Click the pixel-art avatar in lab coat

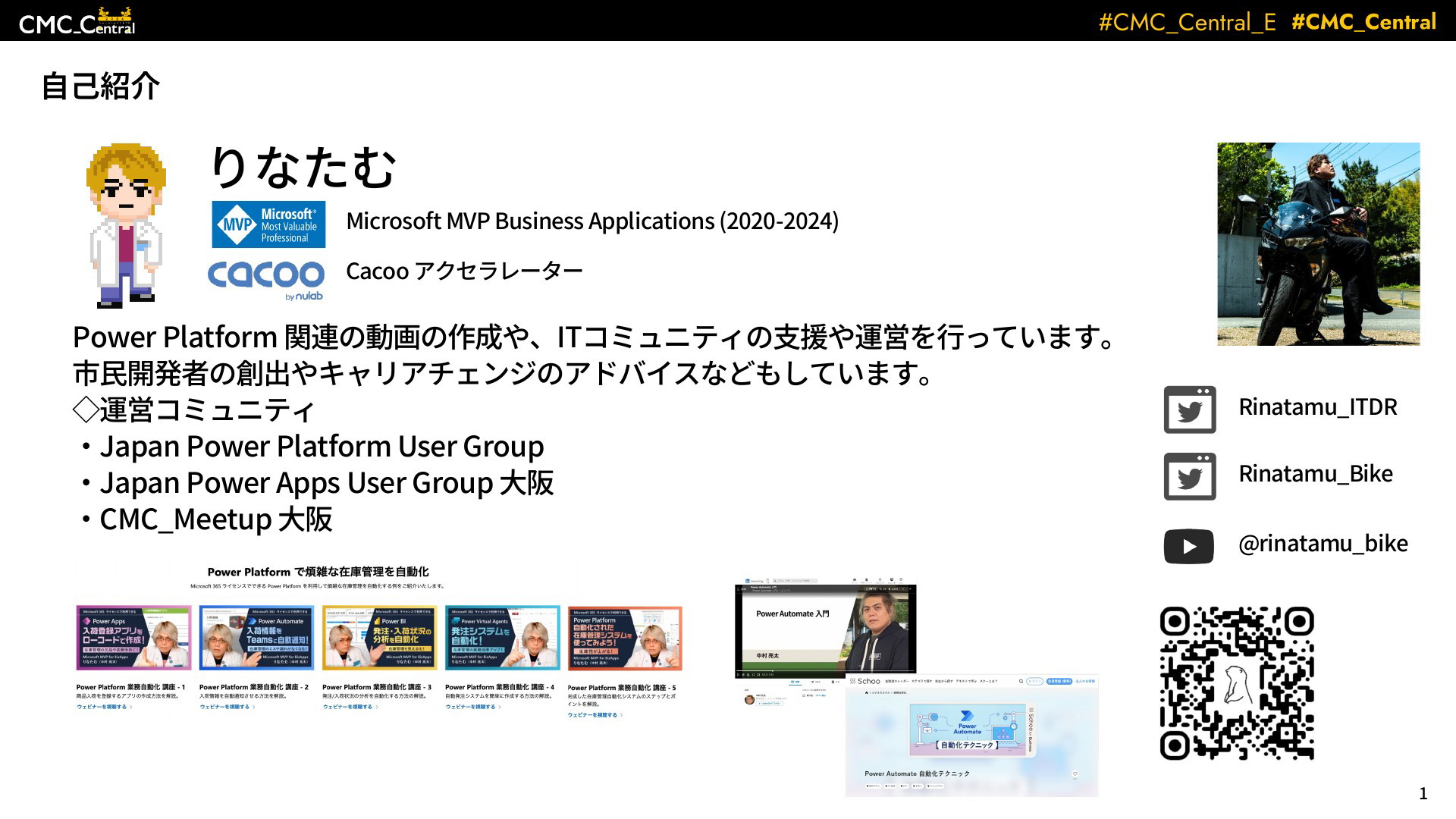coord(126,225)
